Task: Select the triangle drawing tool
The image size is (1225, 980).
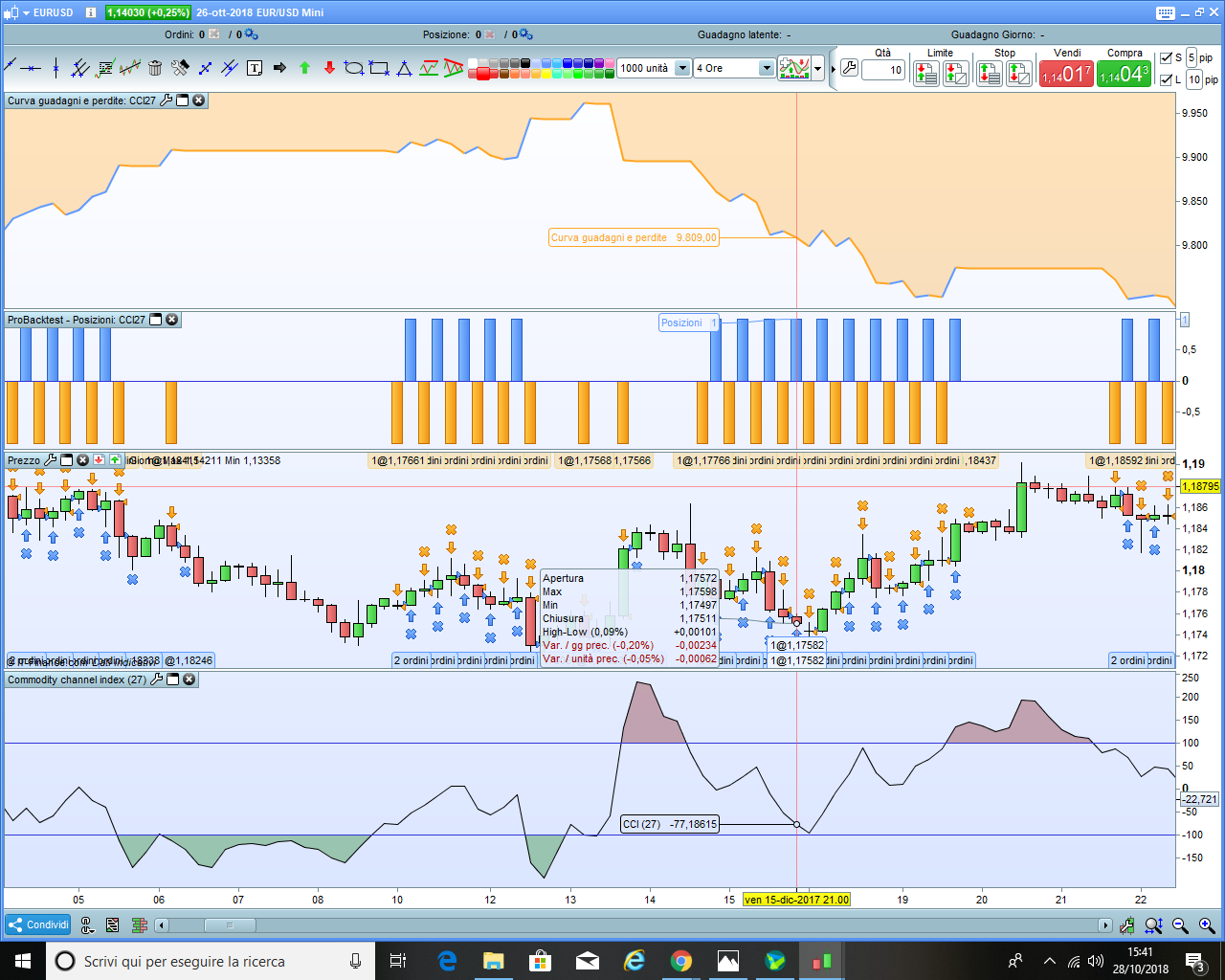Action: [x=404, y=68]
